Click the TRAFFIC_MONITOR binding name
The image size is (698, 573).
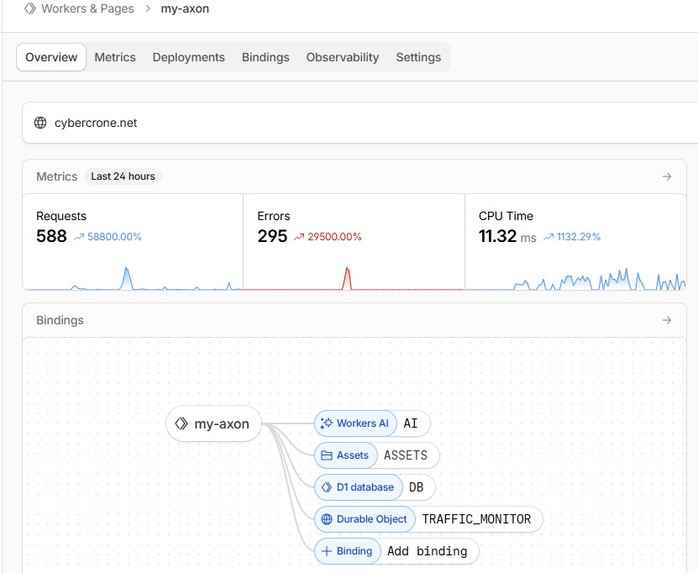point(476,519)
